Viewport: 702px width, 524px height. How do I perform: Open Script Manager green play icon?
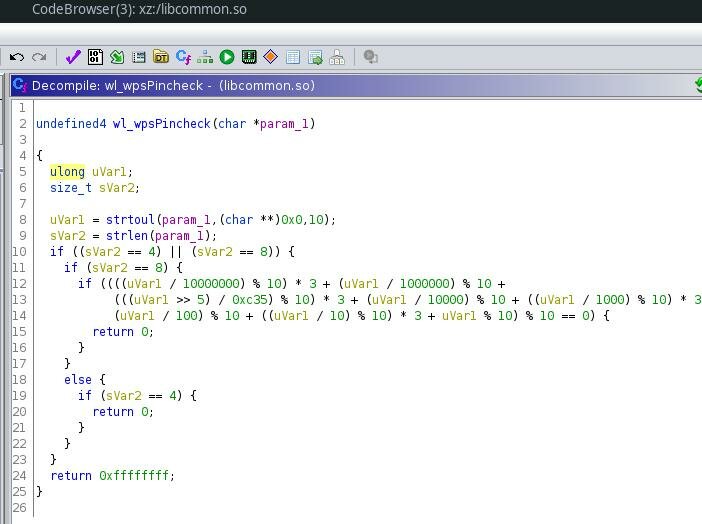(227, 57)
